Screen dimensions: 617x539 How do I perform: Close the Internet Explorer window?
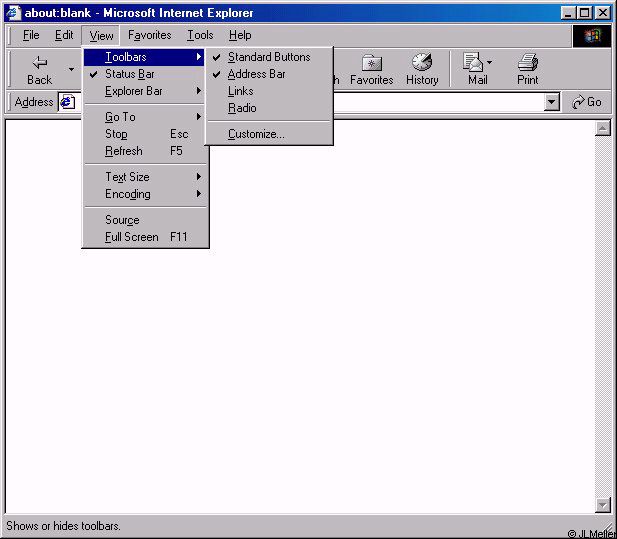602,13
